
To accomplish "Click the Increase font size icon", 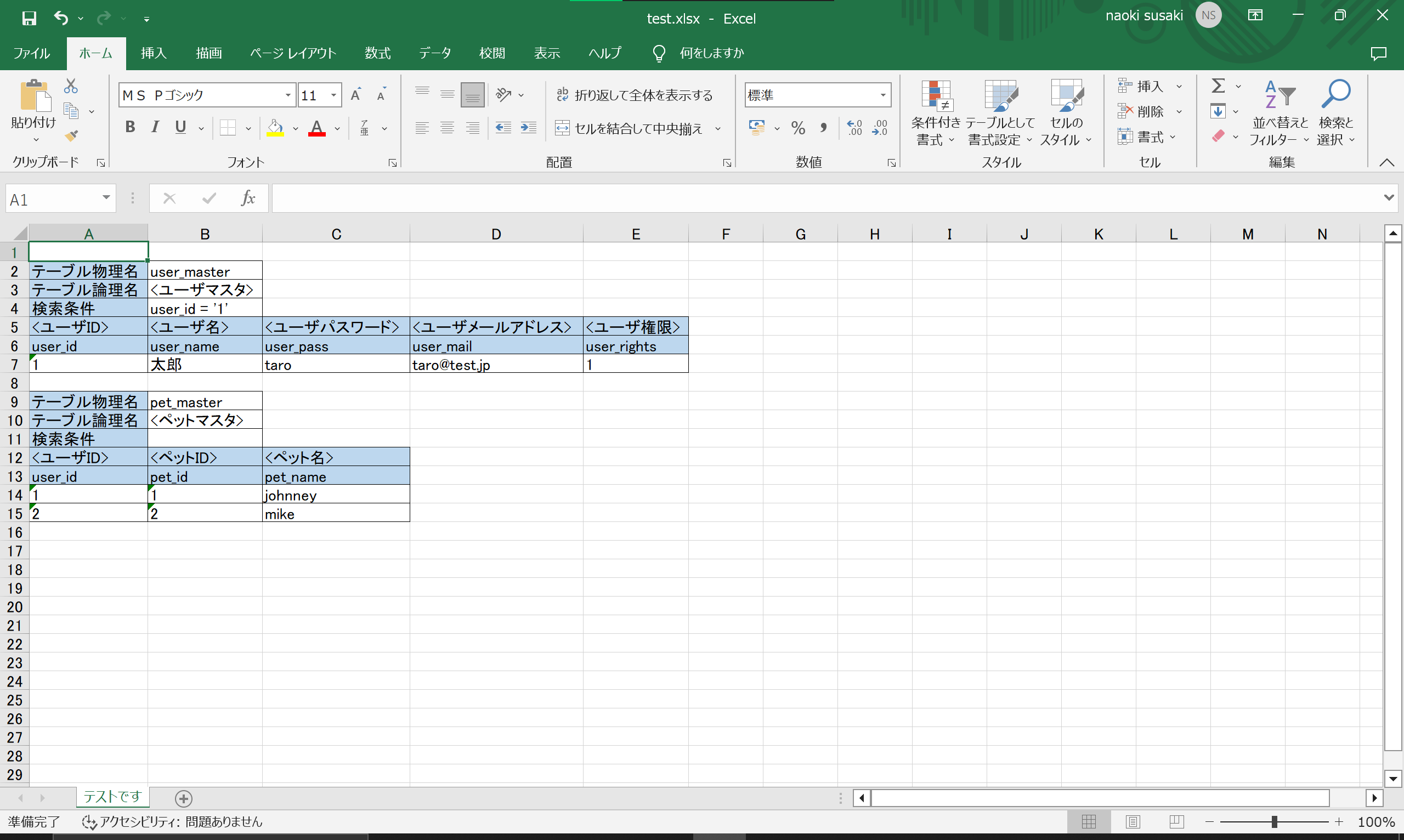I will click(355, 95).
